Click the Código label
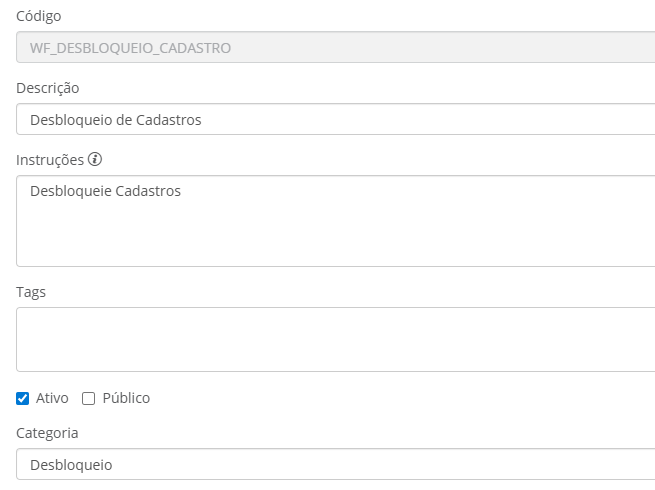 click(x=38, y=16)
